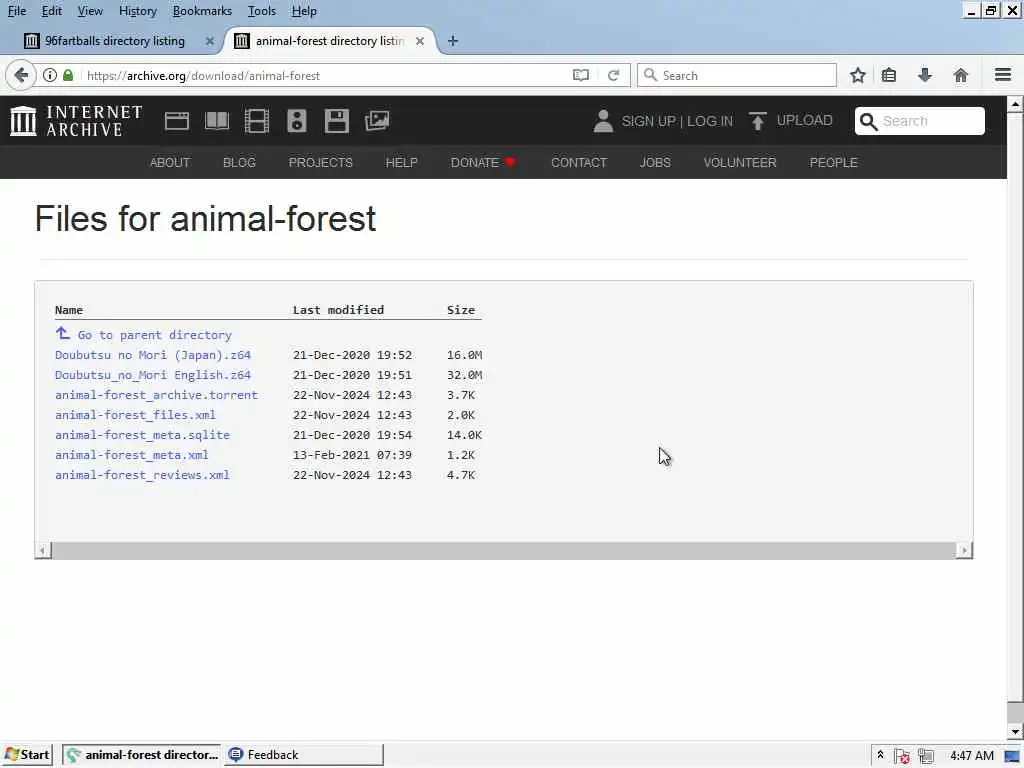The height and width of the screenshot is (768, 1024).
Task: Toggle Reader View icon in address bar
Action: point(581,75)
